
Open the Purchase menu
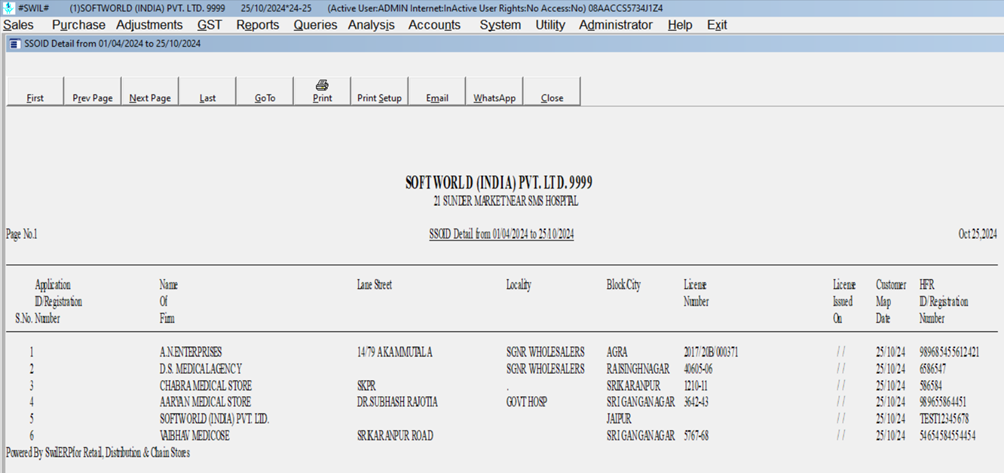(79, 25)
